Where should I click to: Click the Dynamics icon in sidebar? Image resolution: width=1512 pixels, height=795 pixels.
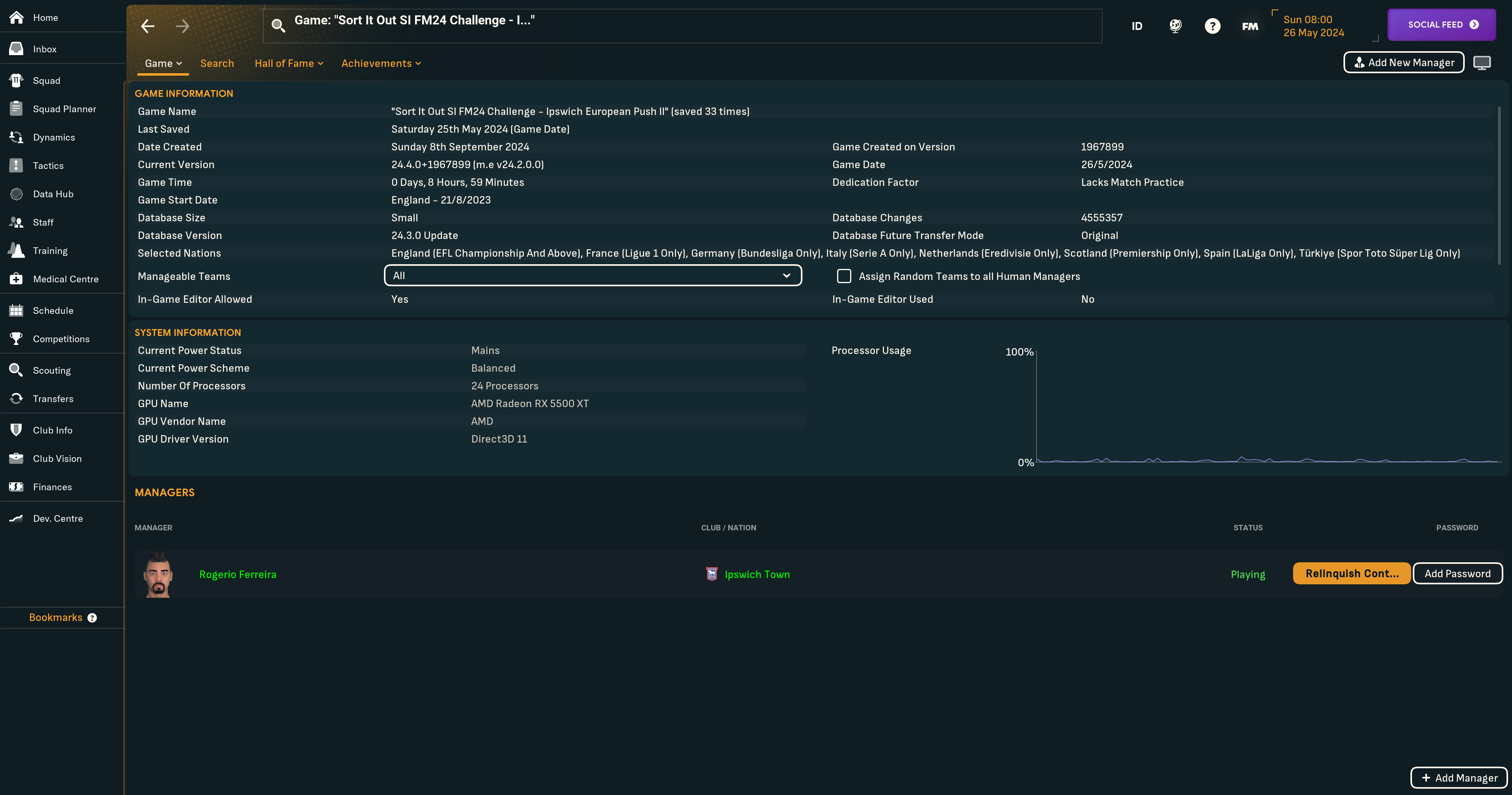coord(17,137)
